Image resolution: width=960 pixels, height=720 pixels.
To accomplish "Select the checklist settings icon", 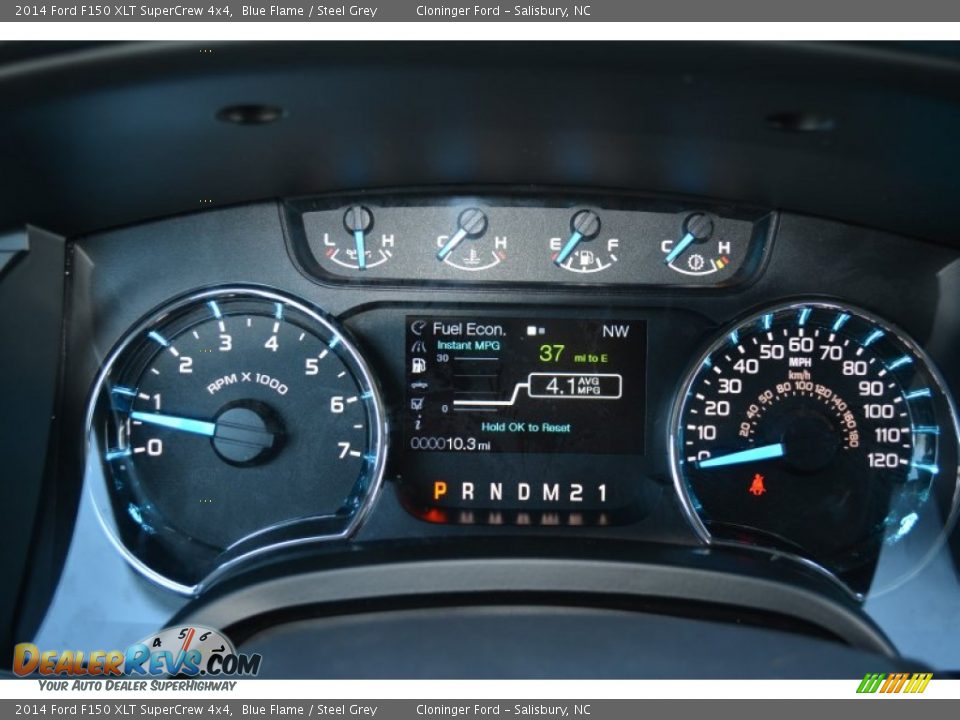I will 417,402.
